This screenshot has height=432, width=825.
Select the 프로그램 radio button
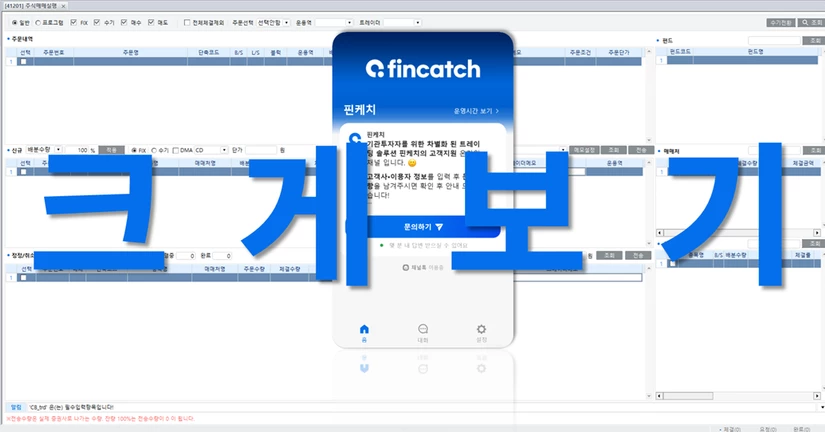point(38,23)
